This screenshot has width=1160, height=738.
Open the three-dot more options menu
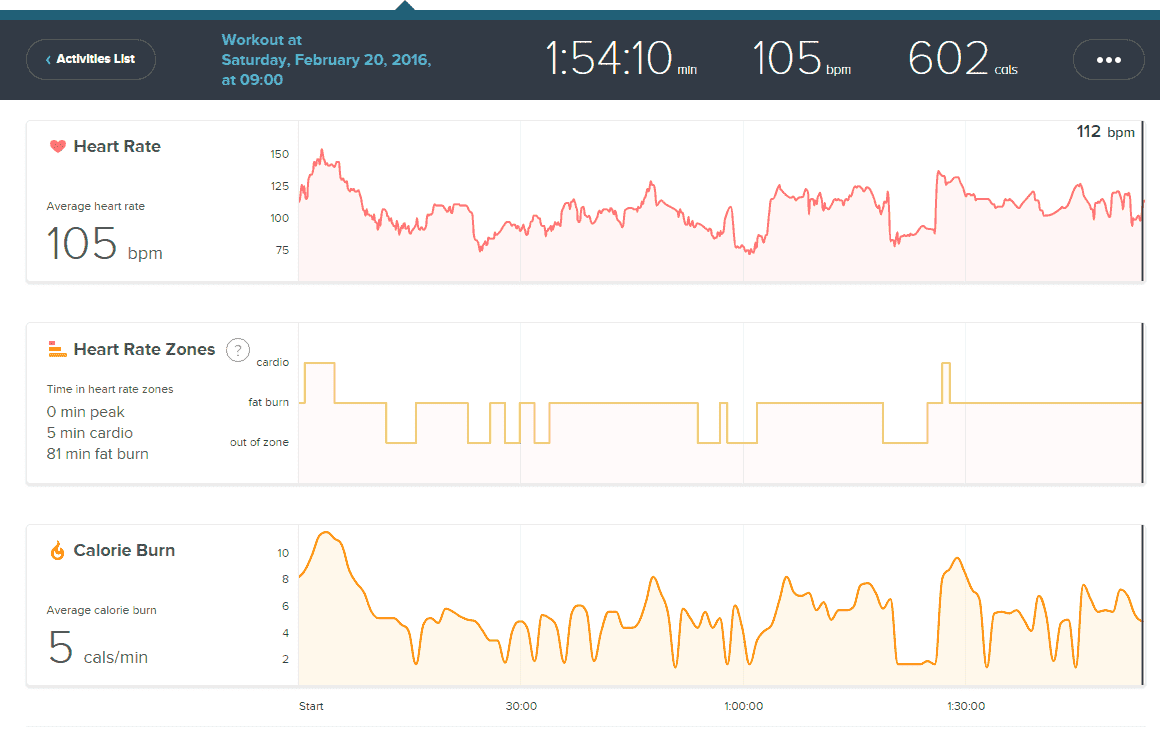[1108, 60]
